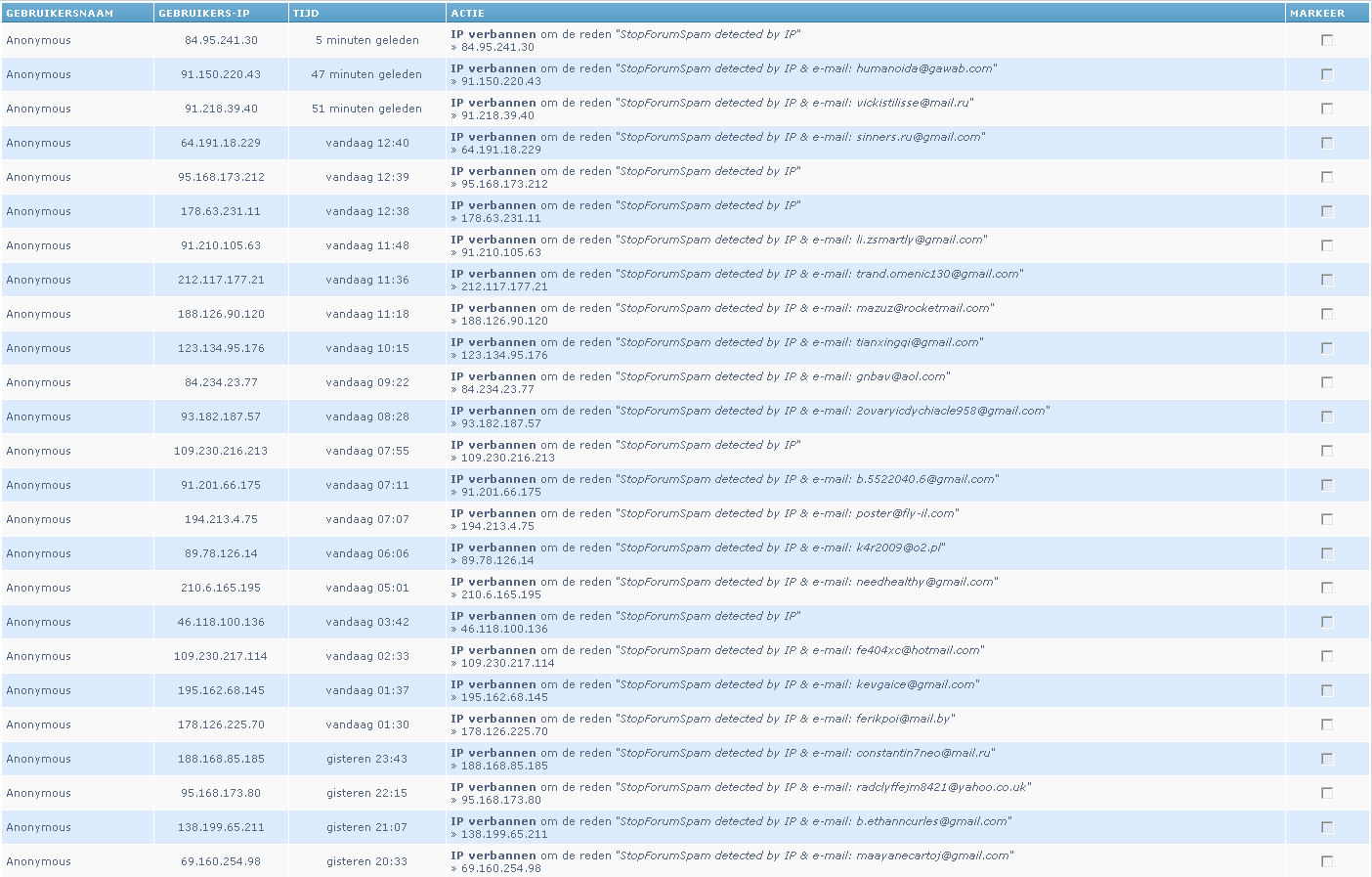Tick the checkbox for the 195.162.68.145 log

pos(1326,690)
